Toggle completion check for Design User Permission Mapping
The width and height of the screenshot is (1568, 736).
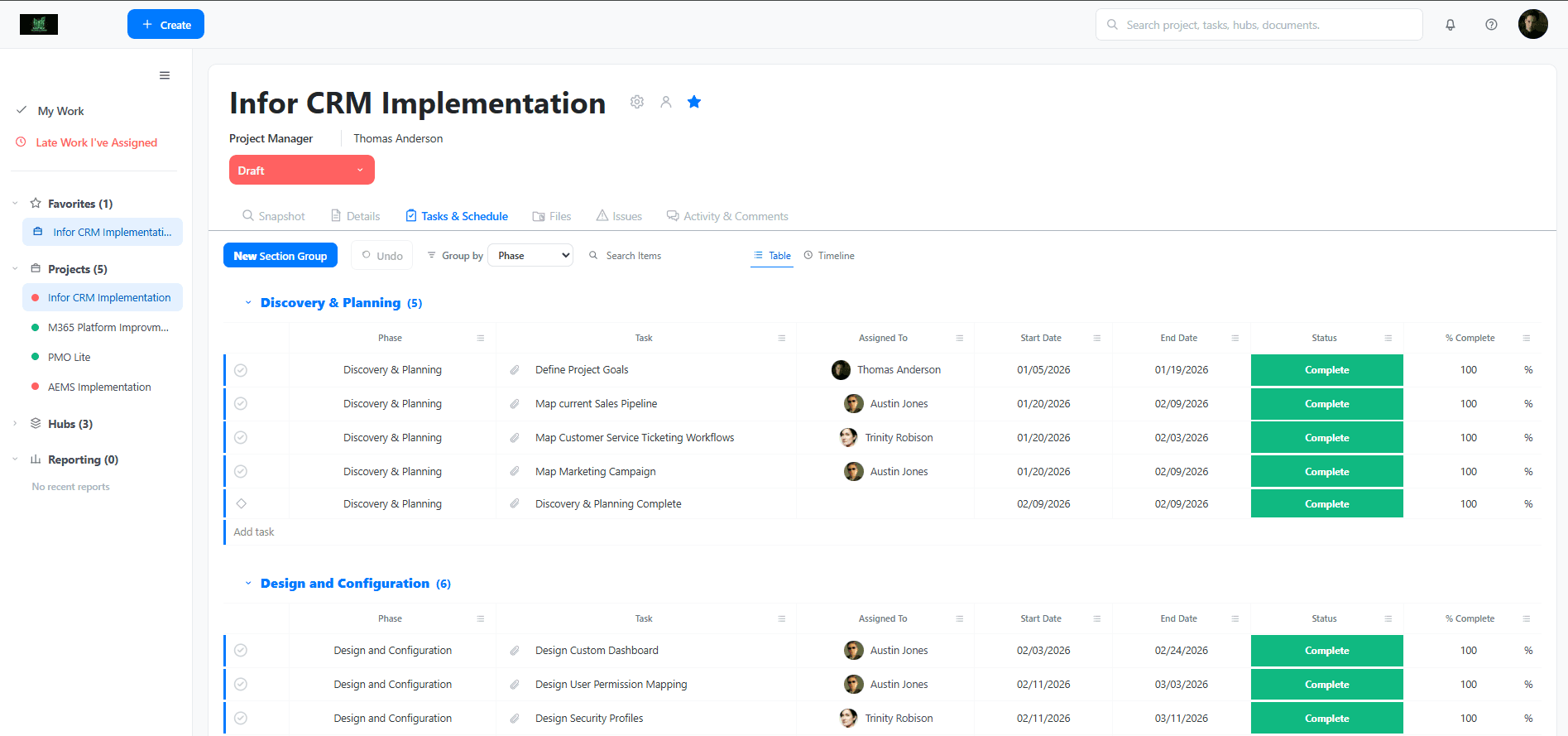(x=241, y=685)
